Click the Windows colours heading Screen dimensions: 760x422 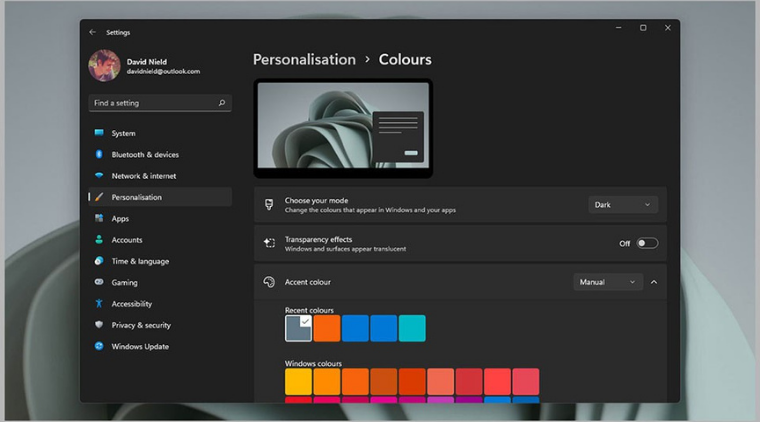point(313,363)
